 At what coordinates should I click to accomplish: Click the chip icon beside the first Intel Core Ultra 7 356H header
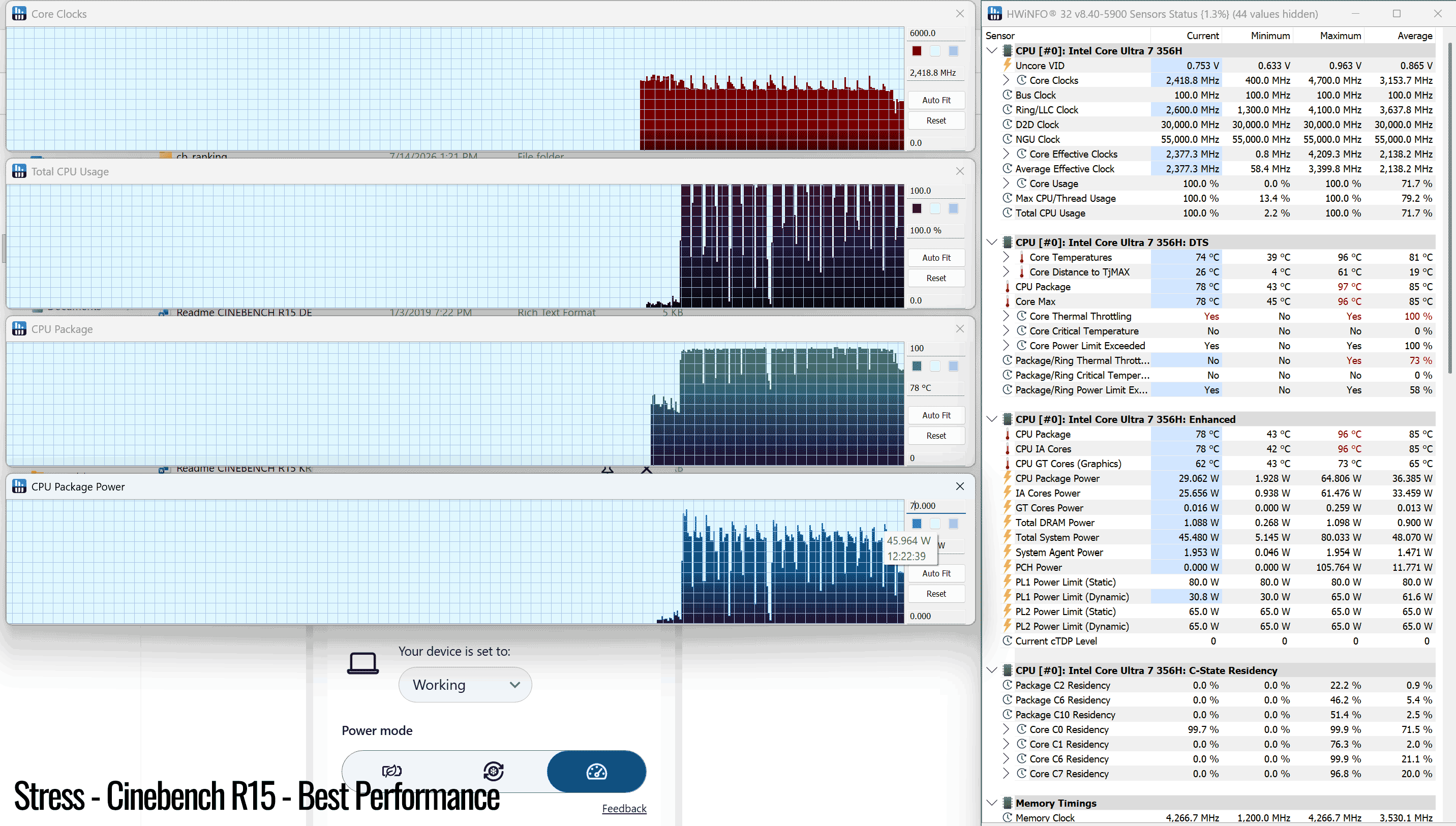pos(1007,50)
